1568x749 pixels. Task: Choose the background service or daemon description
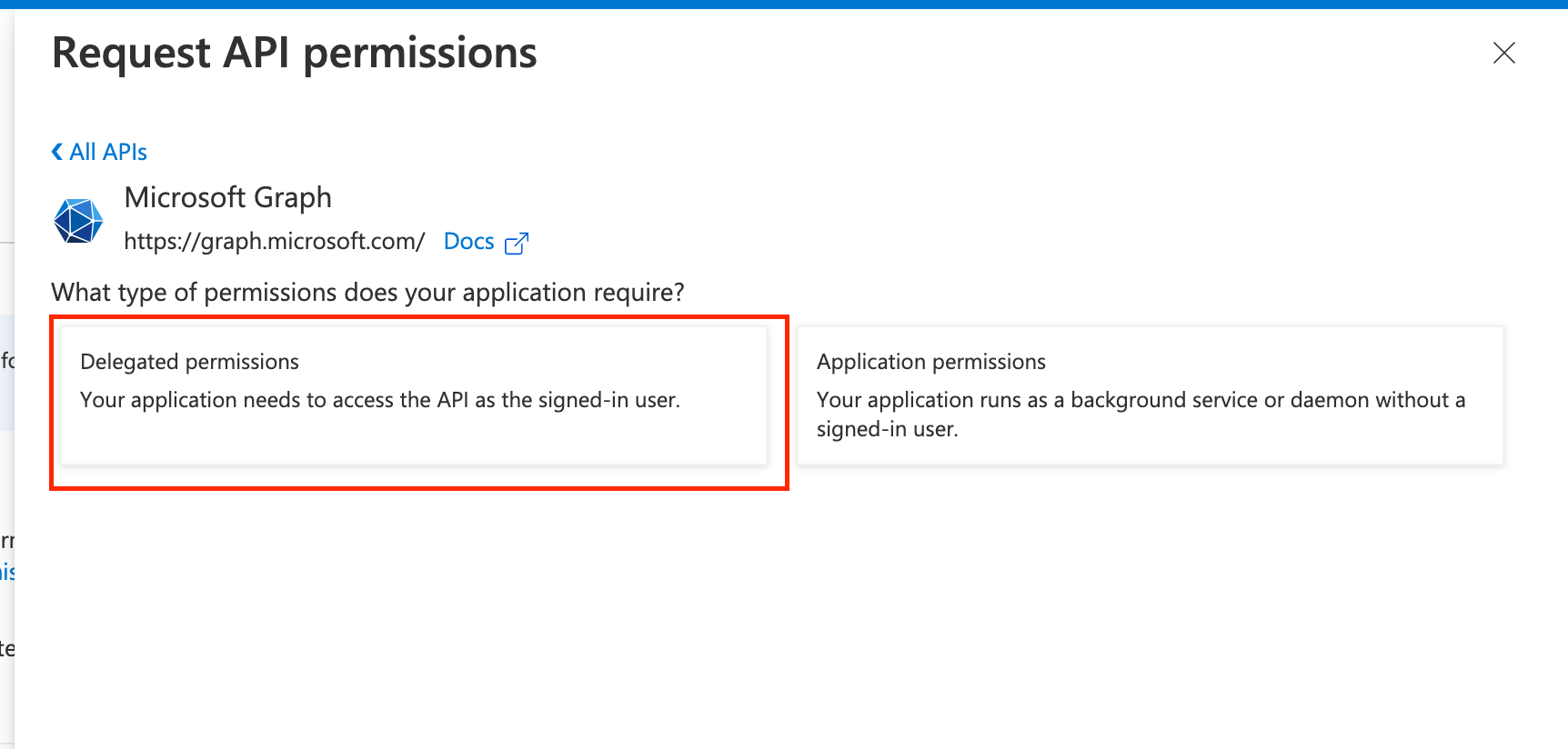coord(1141,414)
